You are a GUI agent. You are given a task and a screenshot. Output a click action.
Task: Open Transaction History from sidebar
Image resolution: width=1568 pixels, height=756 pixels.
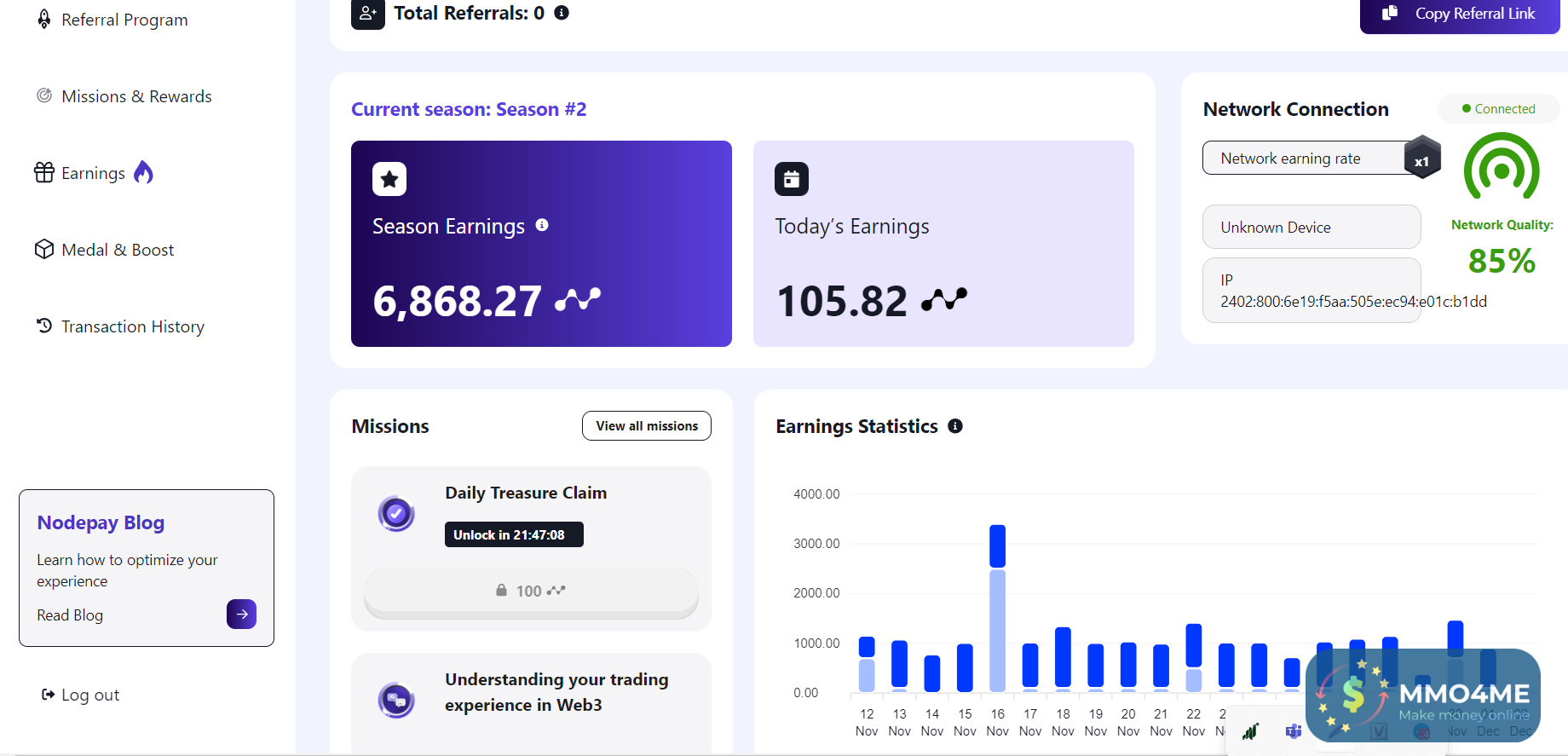point(120,326)
